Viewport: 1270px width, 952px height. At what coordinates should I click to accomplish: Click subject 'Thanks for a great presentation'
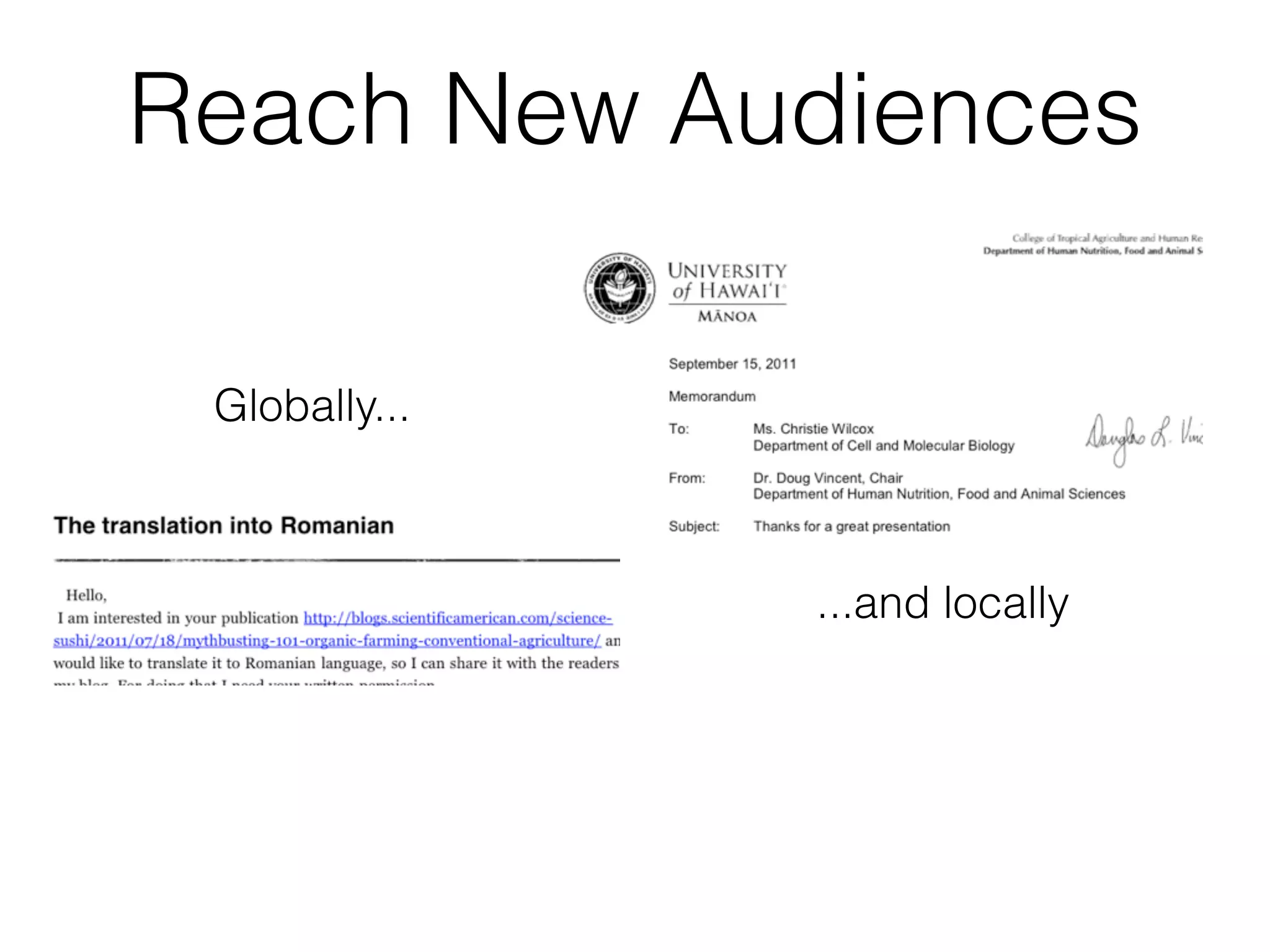pos(851,527)
